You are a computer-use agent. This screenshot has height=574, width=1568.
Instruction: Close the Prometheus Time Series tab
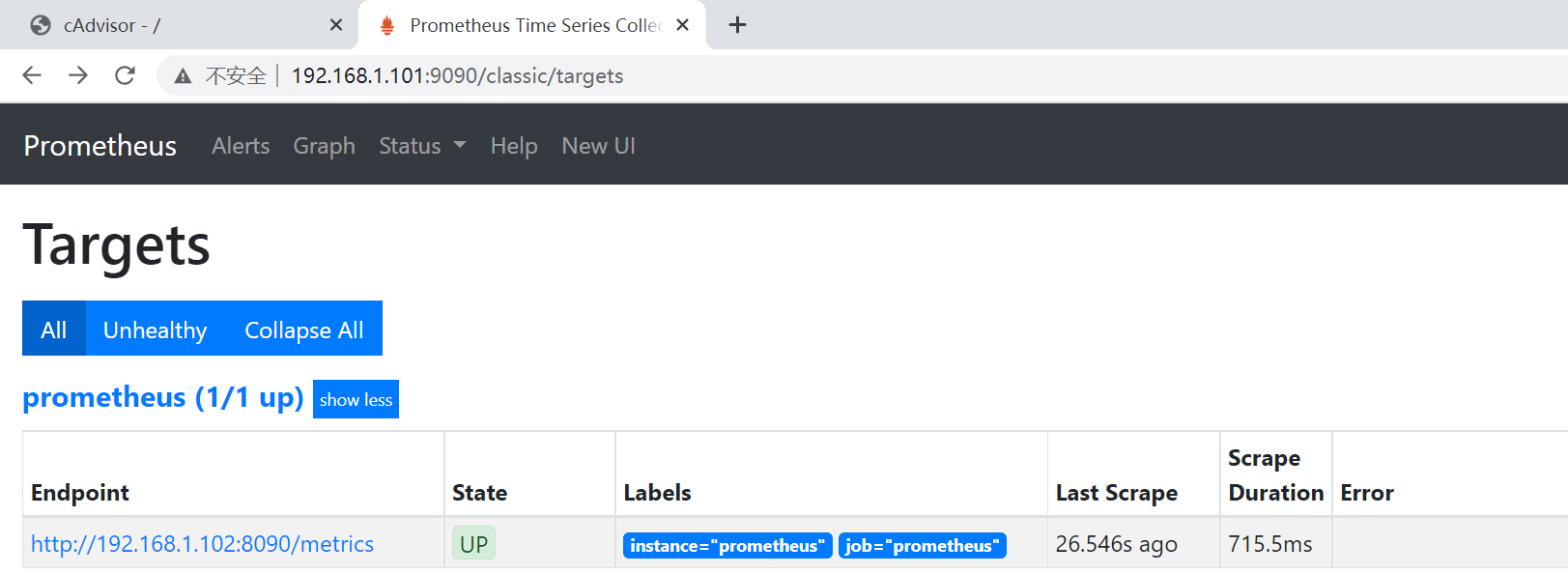[x=682, y=25]
